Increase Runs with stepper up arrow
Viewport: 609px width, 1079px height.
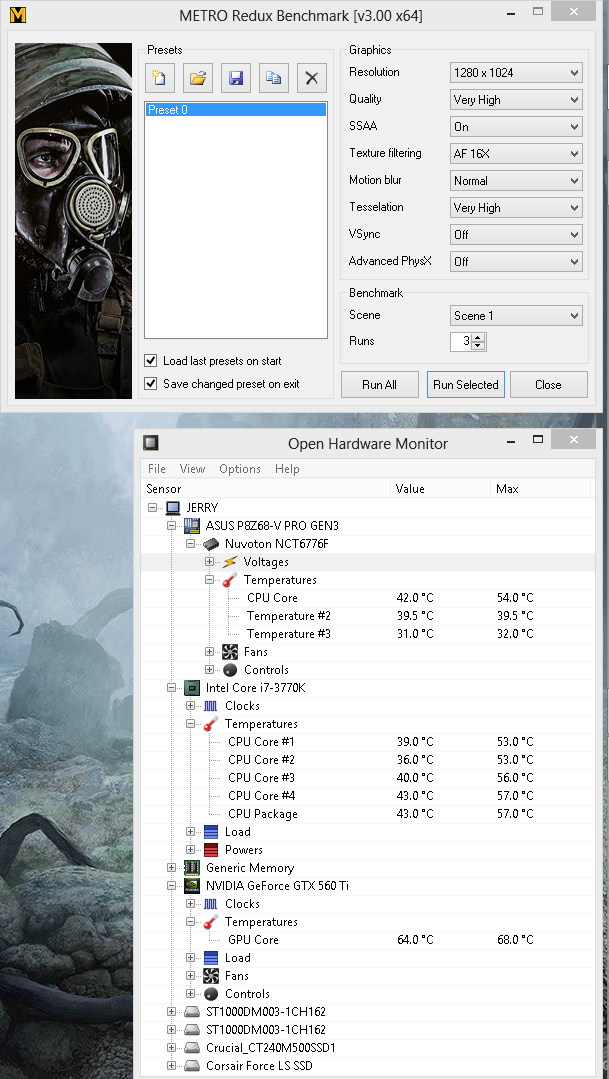479,337
